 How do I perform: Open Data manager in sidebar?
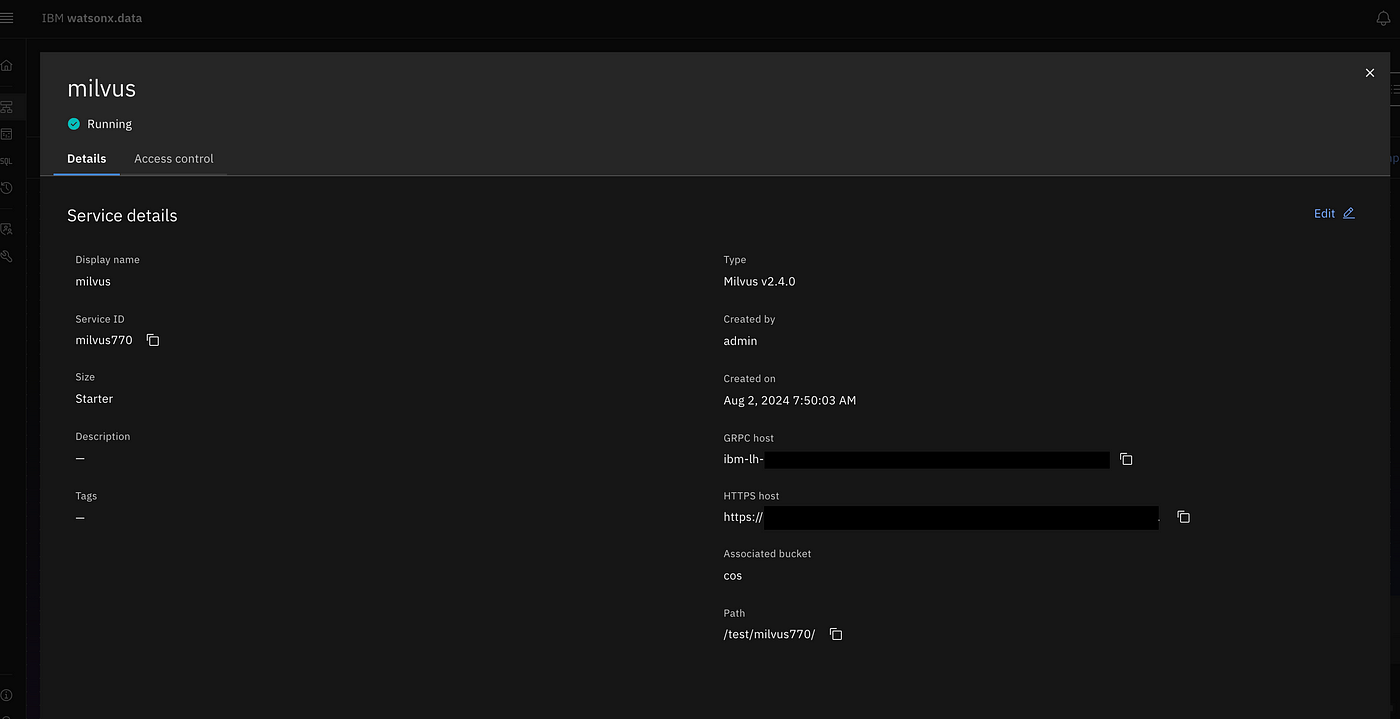[x=7, y=133]
